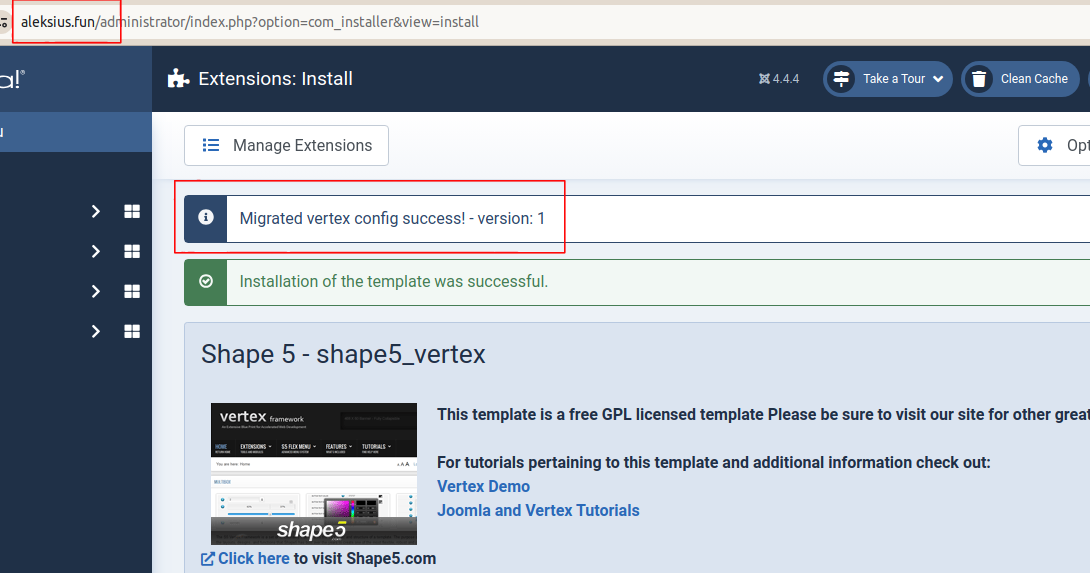This screenshot has width=1090, height=573.
Task: Open the bottom dashboard grid icon in the sidebar
Action: (x=132, y=331)
